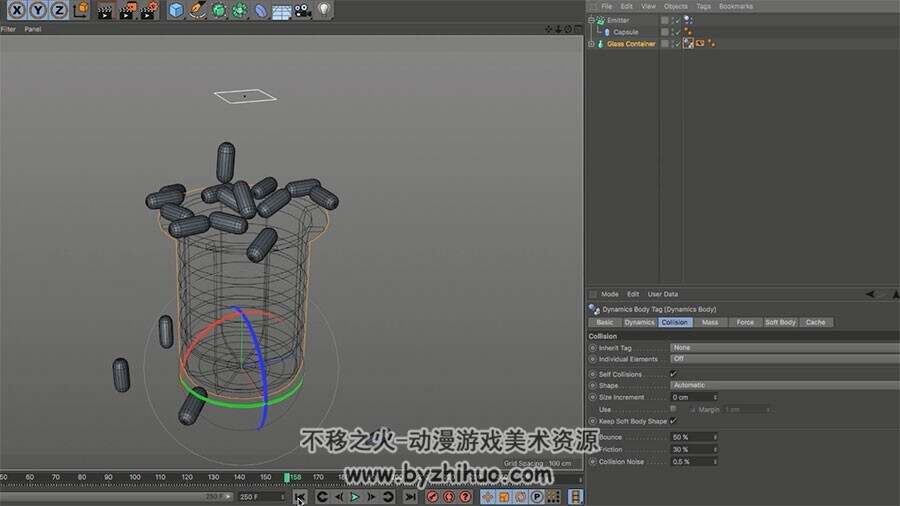Toggle Glass Container enabled green checkmark
The image size is (900, 506).
(677, 44)
